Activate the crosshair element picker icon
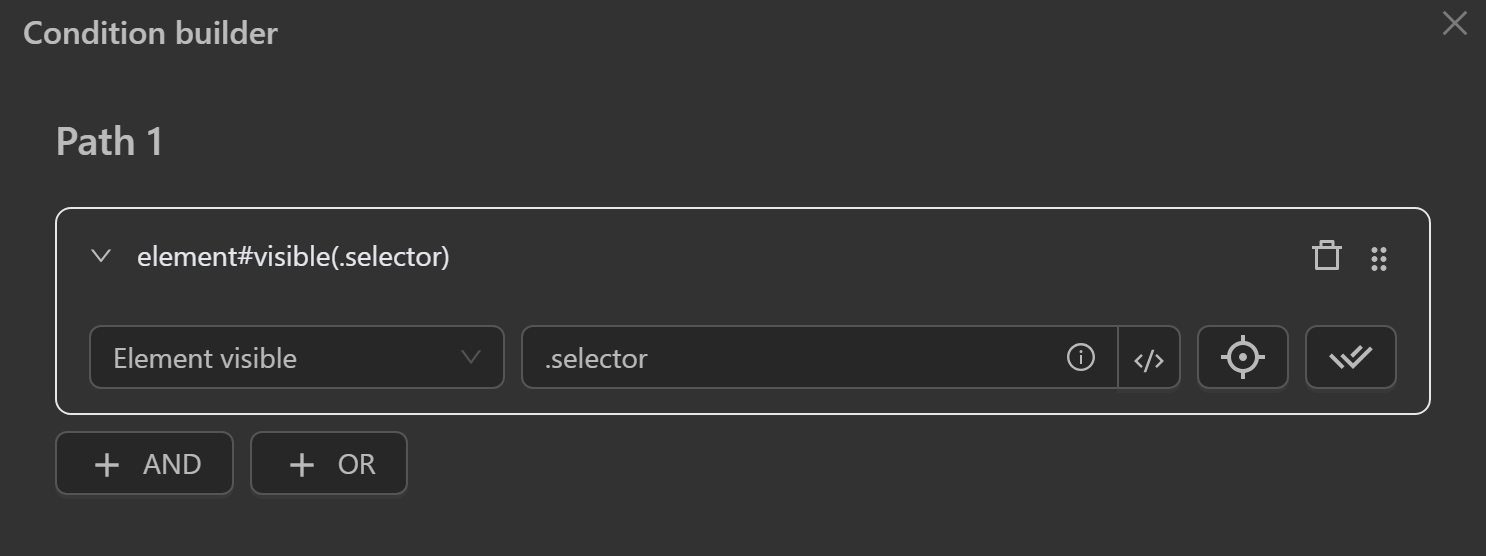The height and width of the screenshot is (556, 1486). (1242, 357)
